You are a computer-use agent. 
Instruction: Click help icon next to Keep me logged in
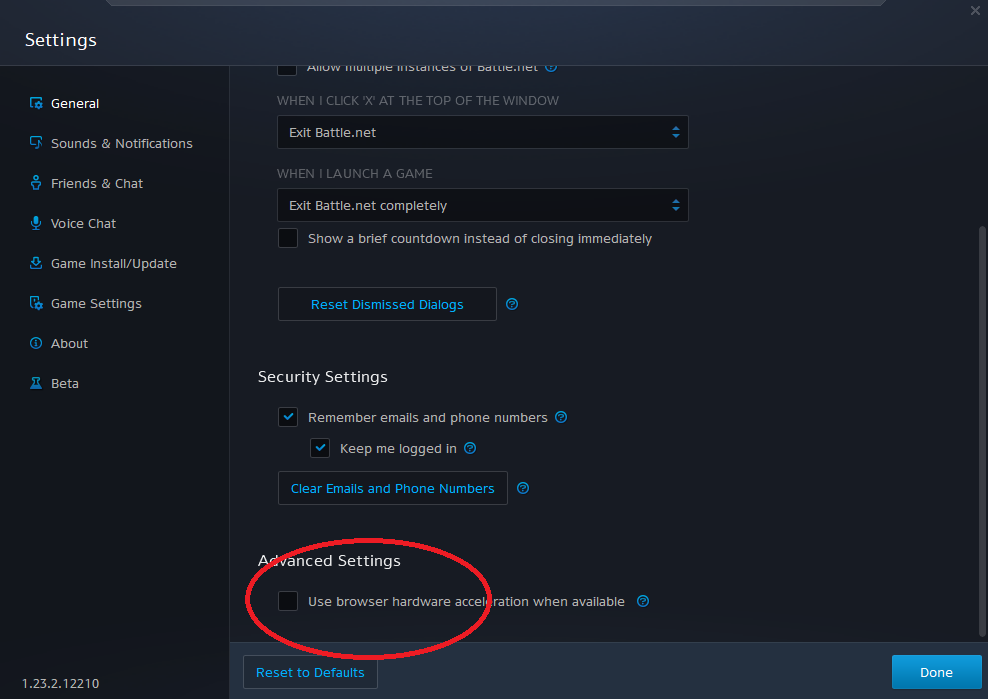470,448
